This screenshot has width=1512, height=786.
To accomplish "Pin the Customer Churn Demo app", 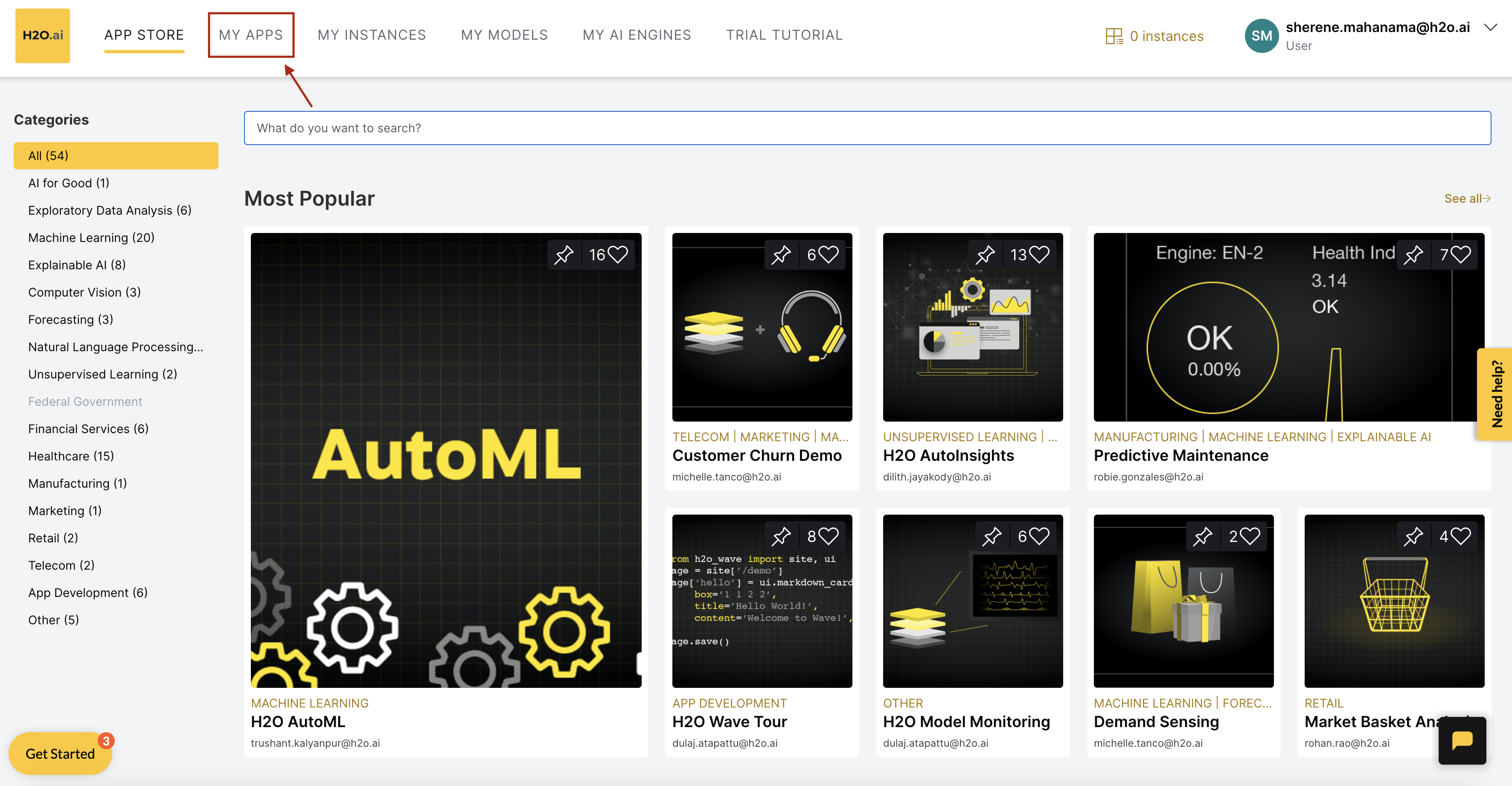I will 781,255.
